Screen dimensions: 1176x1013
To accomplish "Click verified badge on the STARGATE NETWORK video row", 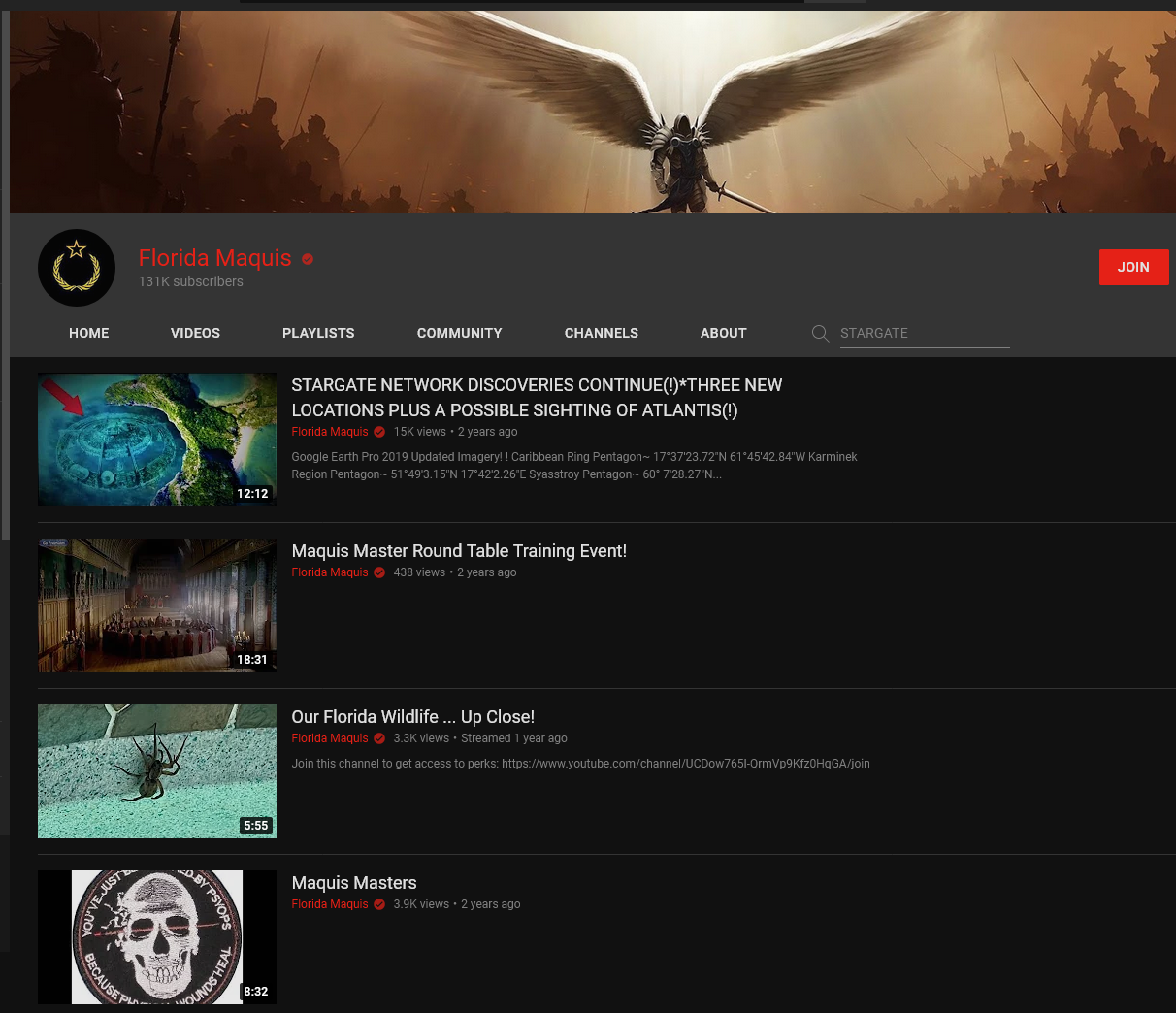I will coord(379,432).
